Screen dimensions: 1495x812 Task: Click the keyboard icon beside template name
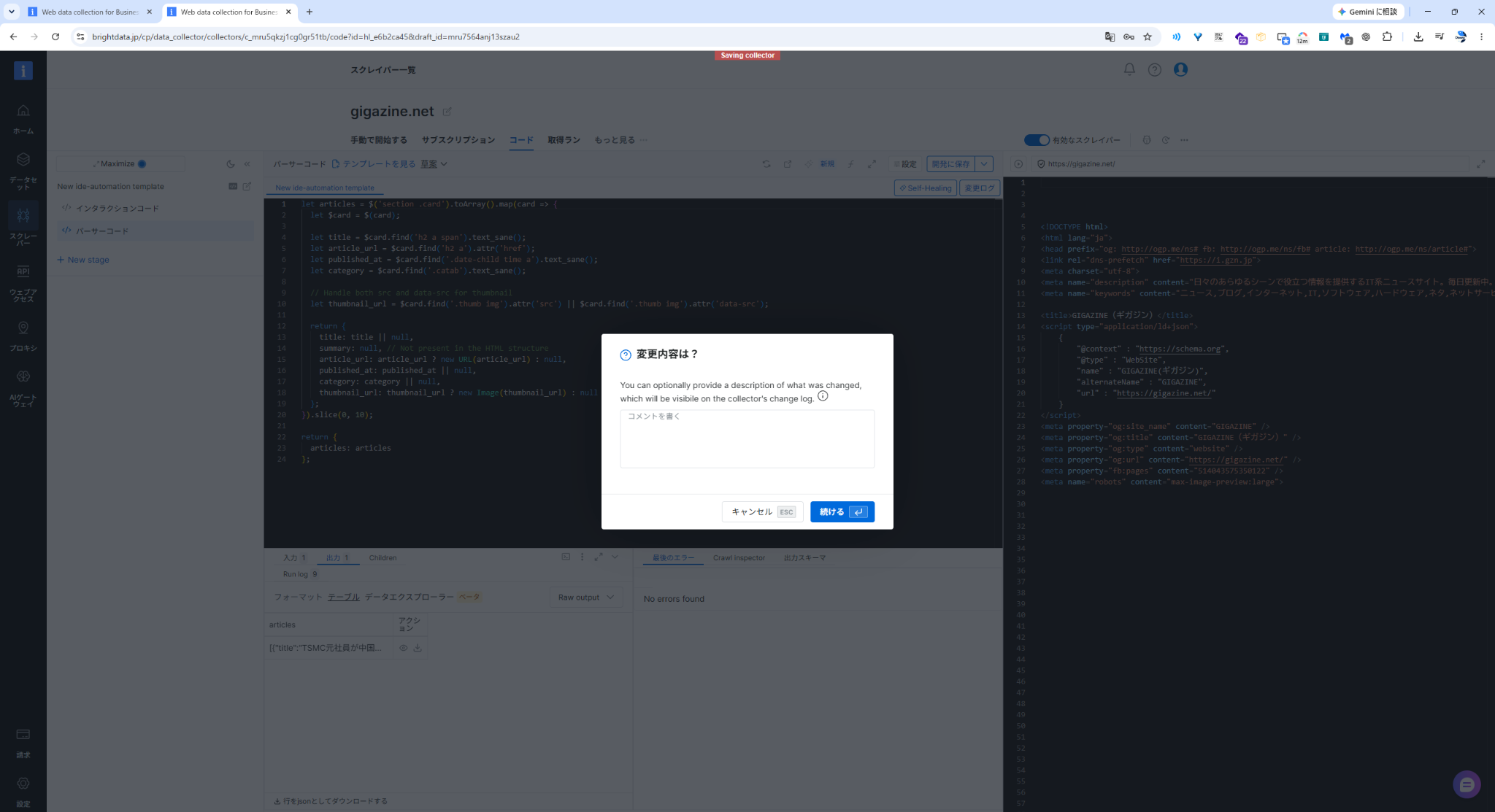point(233,187)
